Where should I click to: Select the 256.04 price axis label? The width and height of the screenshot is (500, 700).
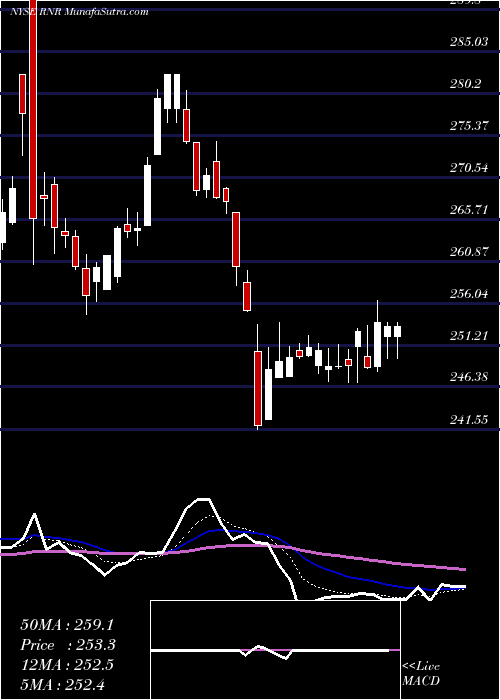pos(468,294)
